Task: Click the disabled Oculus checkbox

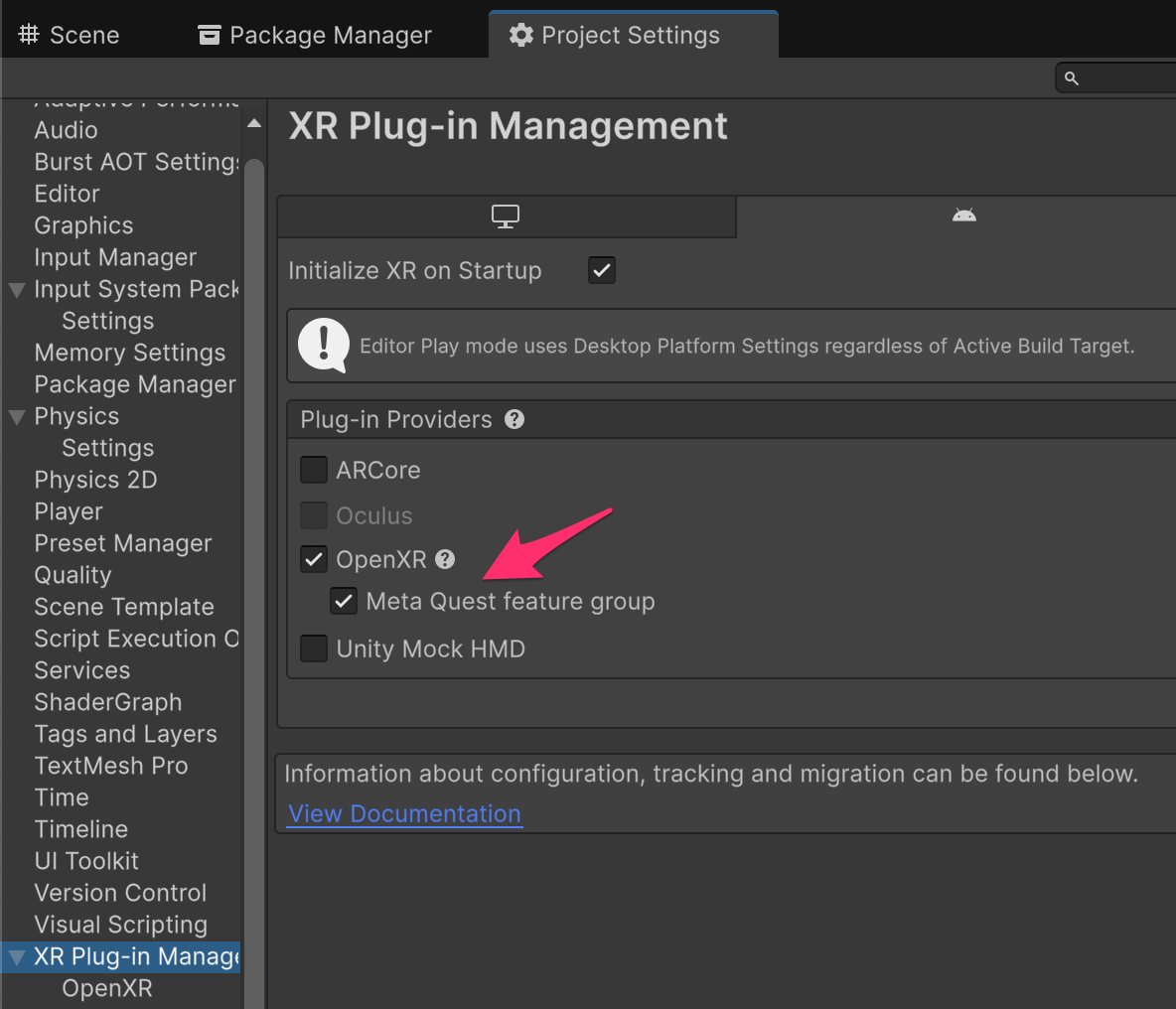Action: [314, 515]
